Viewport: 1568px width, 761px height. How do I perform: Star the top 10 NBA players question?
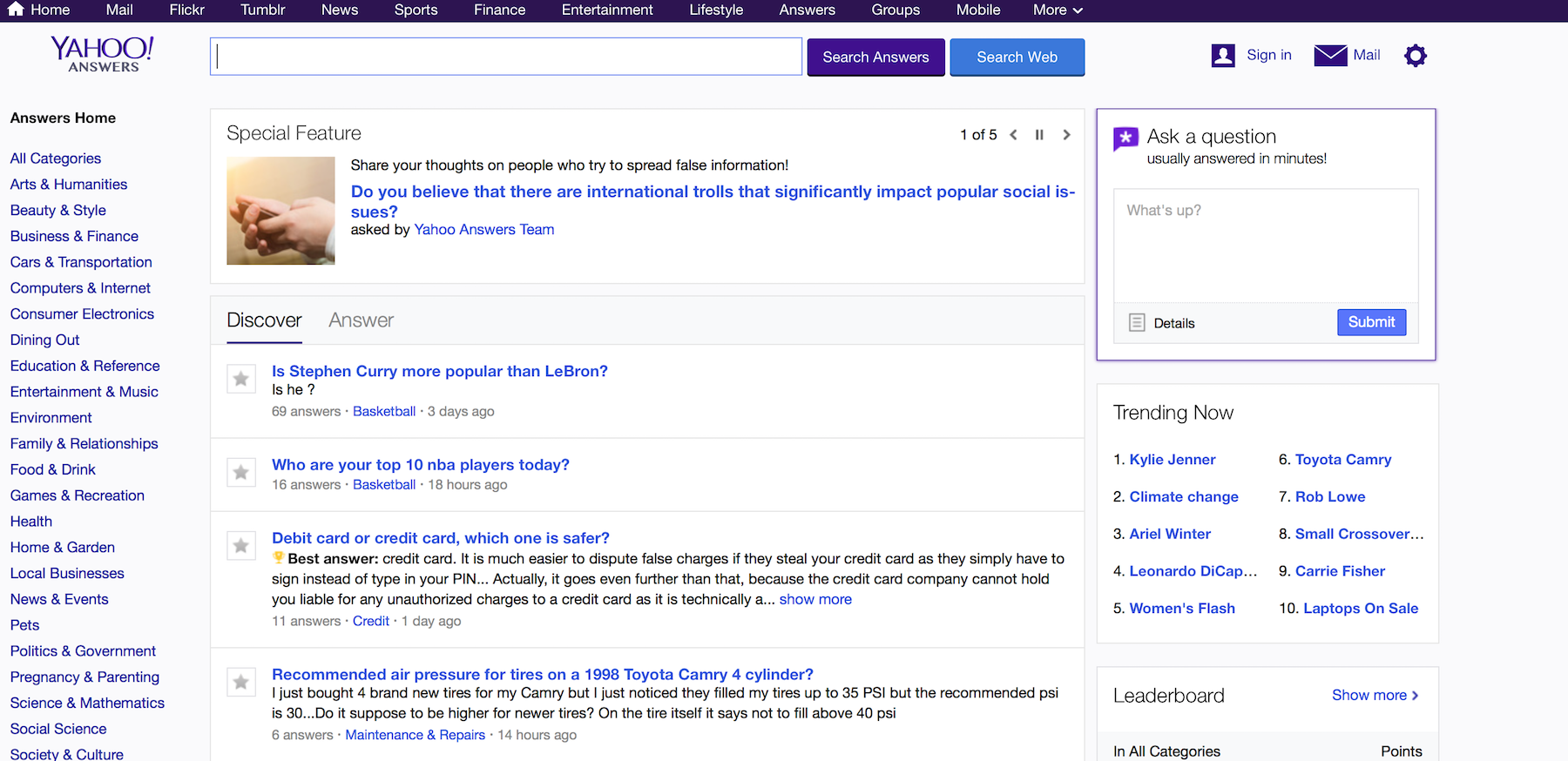(241, 473)
